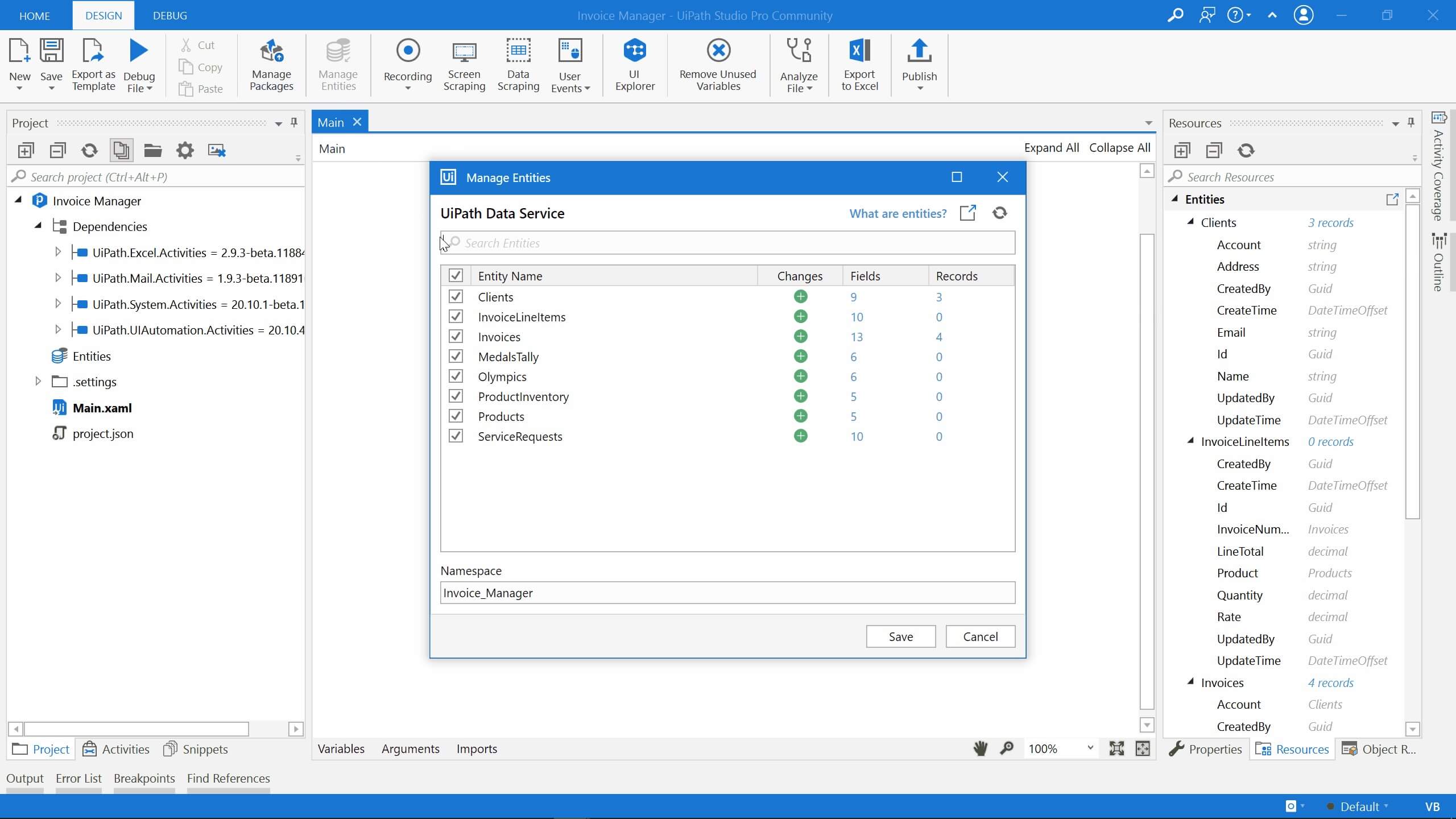
Task: Open the Output panel
Action: tap(25, 778)
